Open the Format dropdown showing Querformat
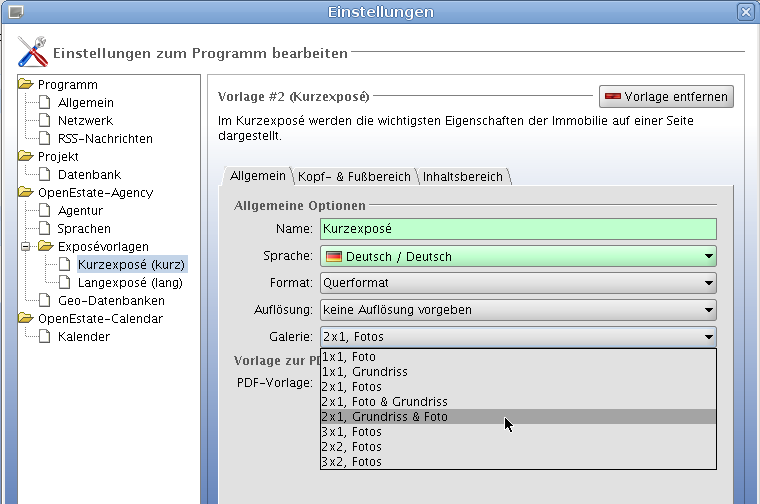The height and width of the screenshot is (504, 760). (x=518, y=283)
